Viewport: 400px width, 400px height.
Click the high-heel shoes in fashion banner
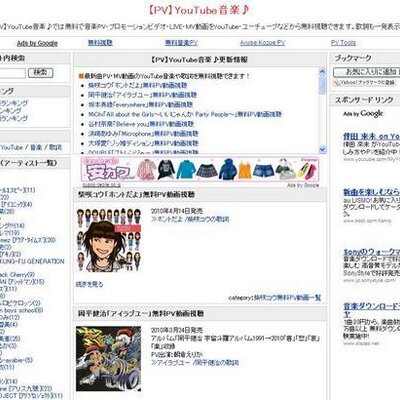click(x=307, y=171)
